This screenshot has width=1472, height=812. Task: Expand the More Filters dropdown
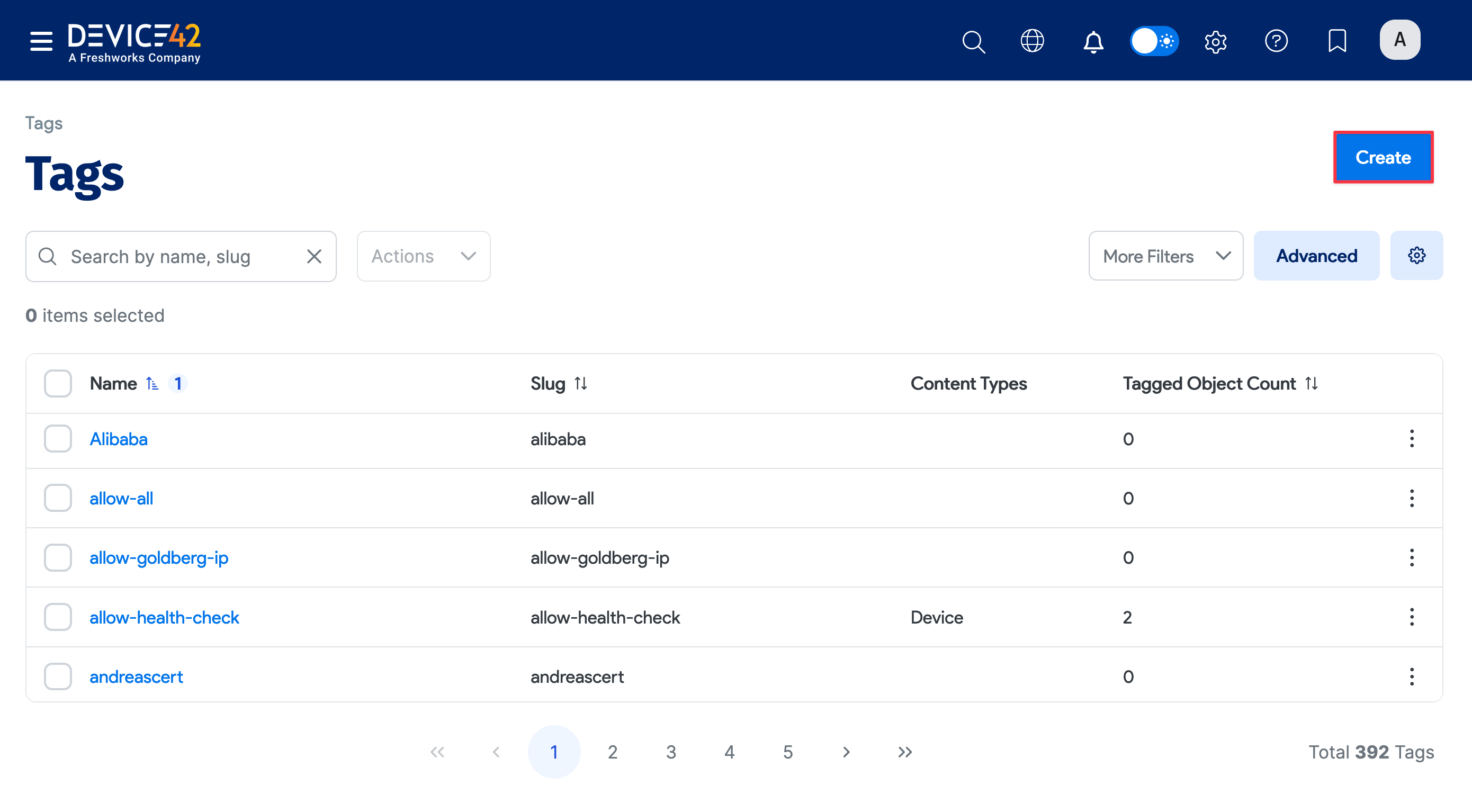coord(1165,256)
